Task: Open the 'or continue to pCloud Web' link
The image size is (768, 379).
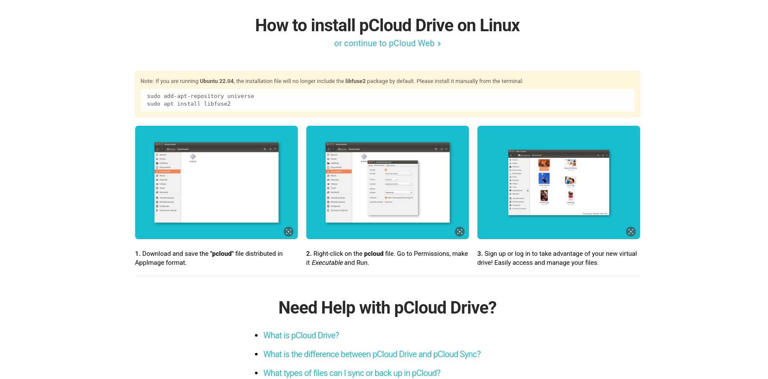Action: tap(387, 43)
